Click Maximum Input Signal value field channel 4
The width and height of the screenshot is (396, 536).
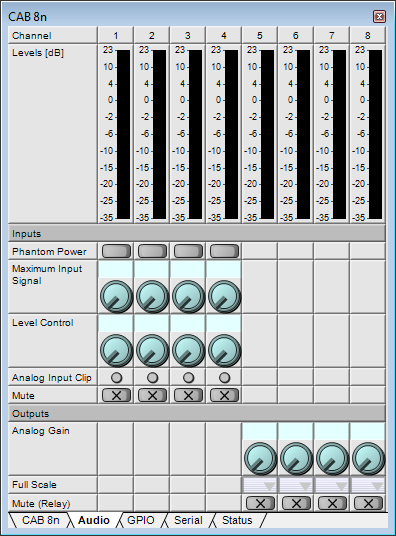(224, 269)
